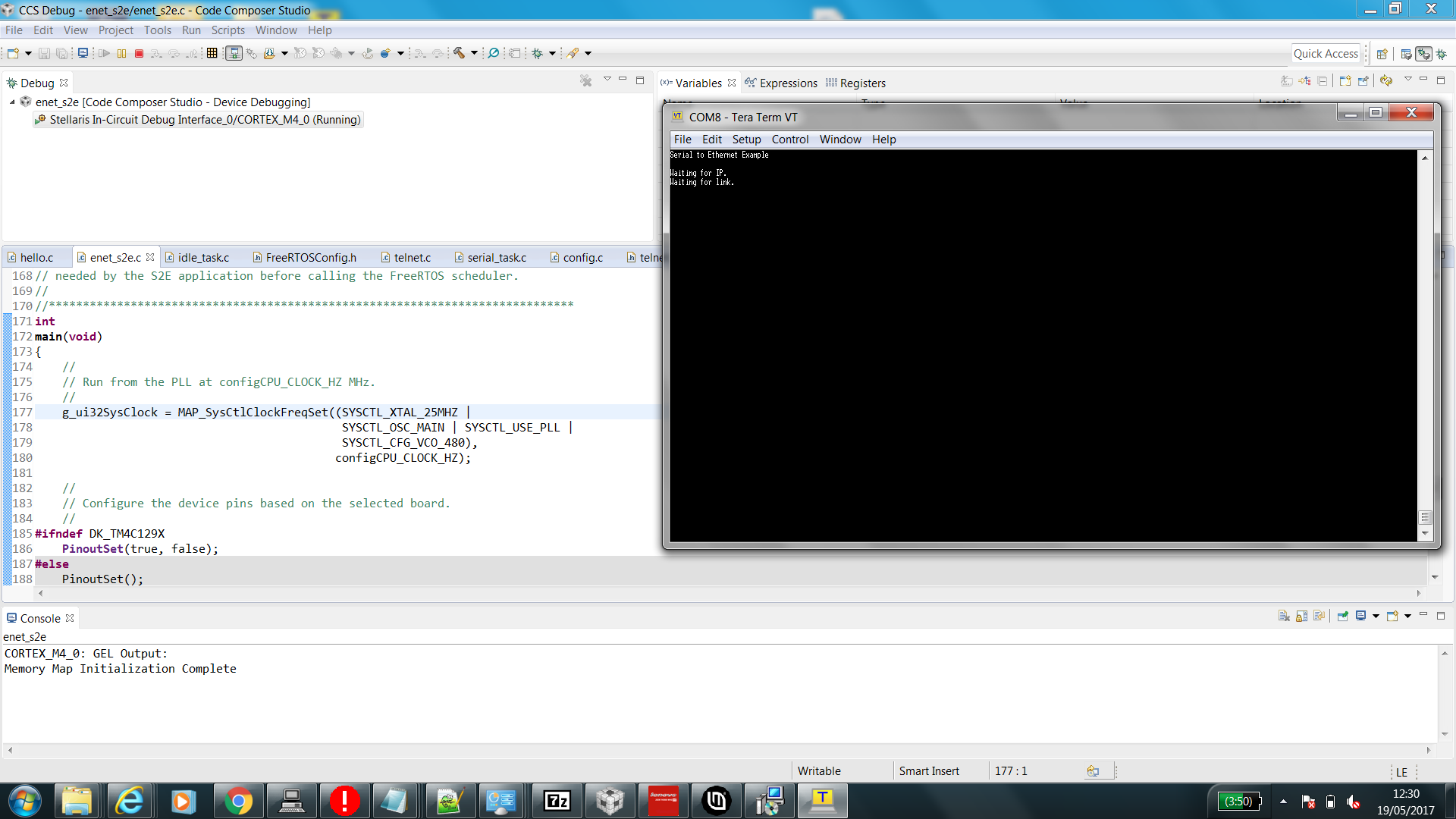The width and height of the screenshot is (1456, 819).
Task: Click Clear Console icon
Action: pos(1284,616)
